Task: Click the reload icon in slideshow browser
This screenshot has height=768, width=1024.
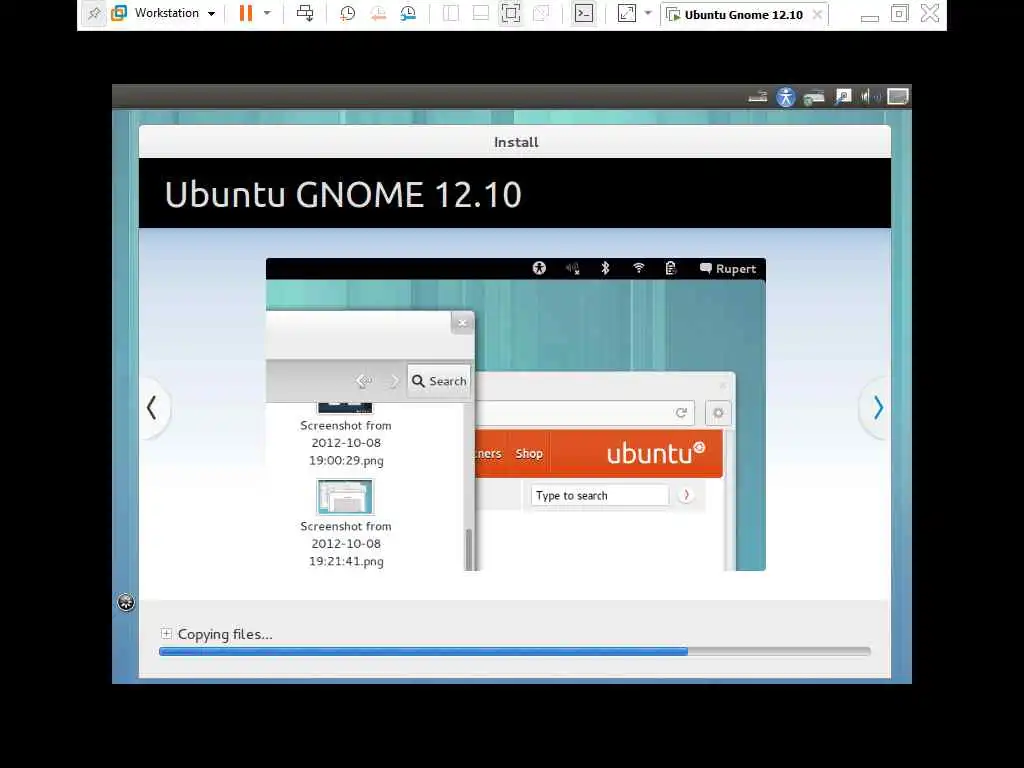Action: (x=681, y=413)
